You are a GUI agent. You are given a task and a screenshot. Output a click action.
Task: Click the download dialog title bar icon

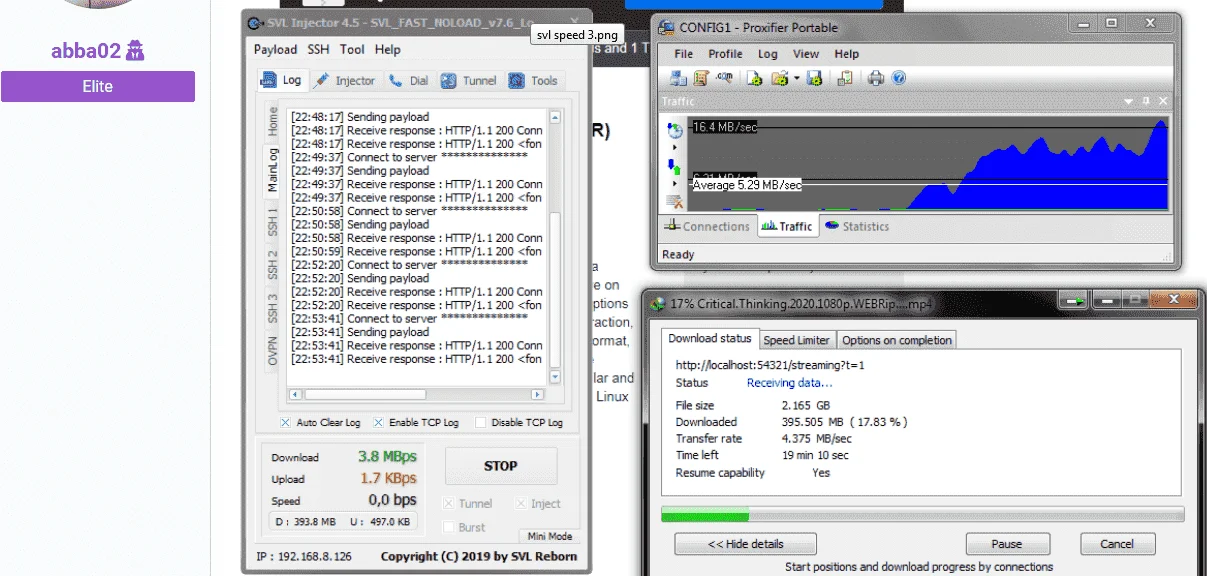coord(658,303)
